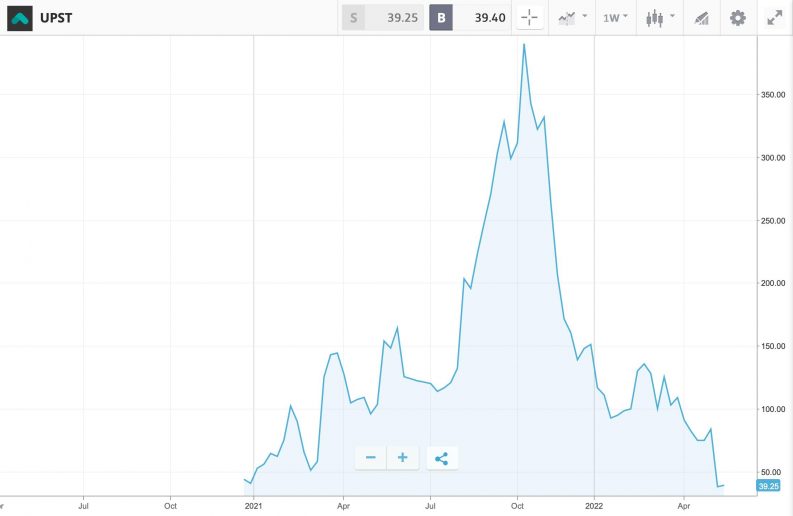Zoom in with the plus button
This screenshot has height=516, width=793.
click(403, 458)
